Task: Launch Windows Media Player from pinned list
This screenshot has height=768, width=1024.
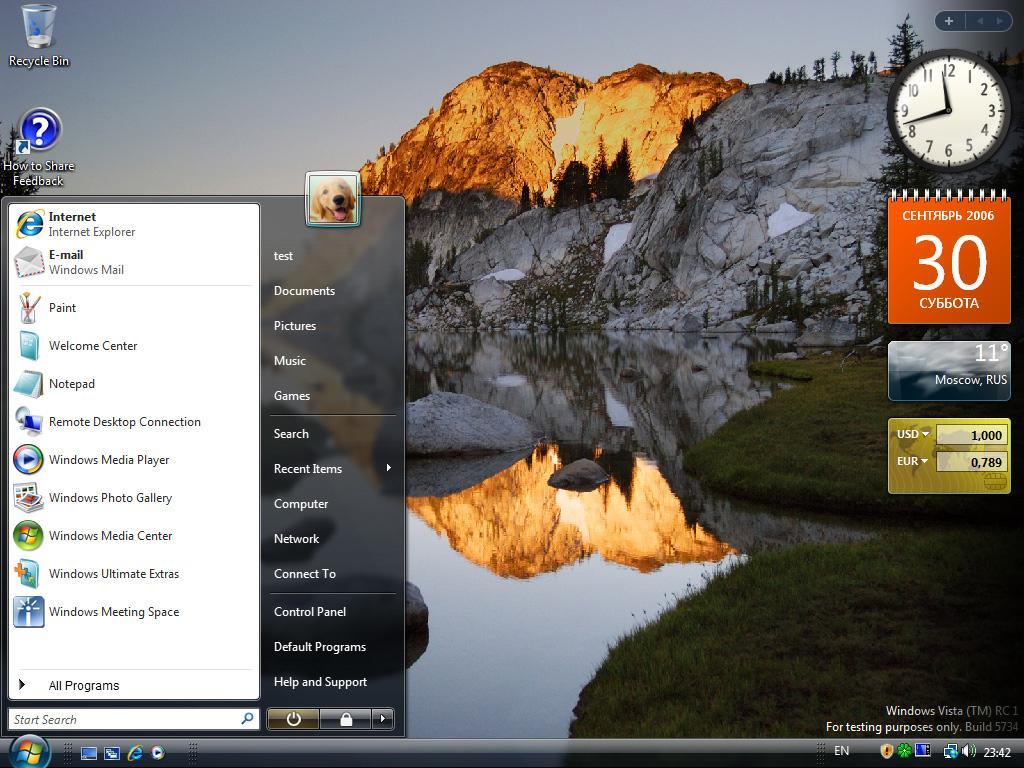Action: point(108,460)
